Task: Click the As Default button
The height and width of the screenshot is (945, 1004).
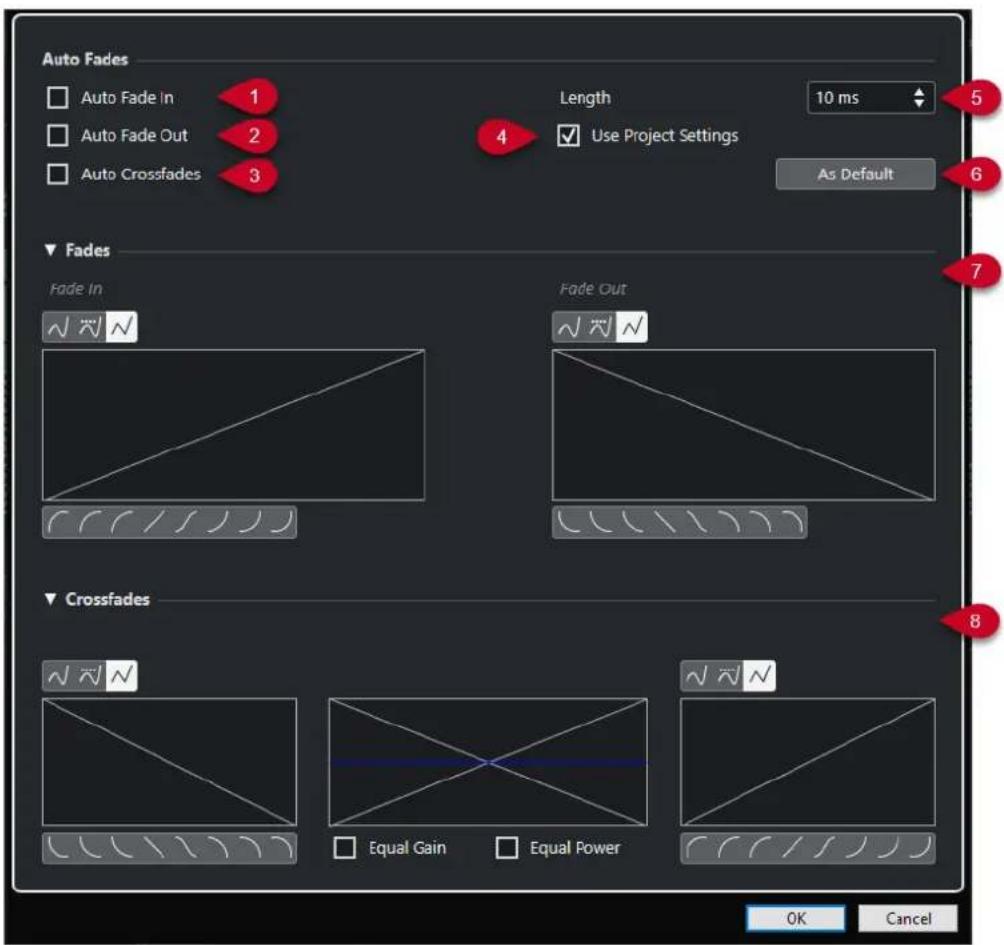Action: pos(855,174)
